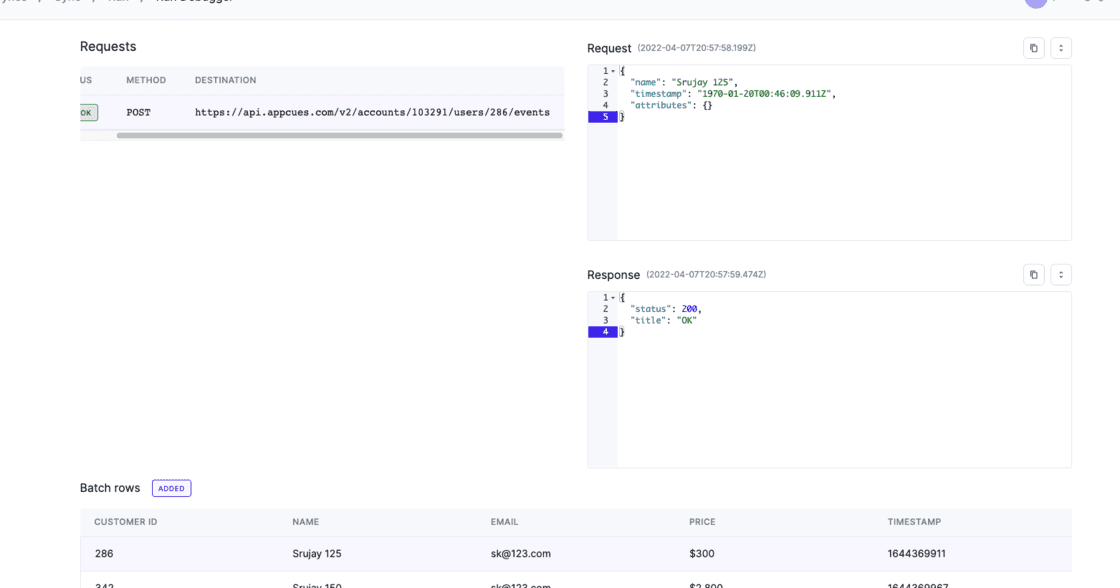Copy the Request JSON payload

pyautogui.click(x=1034, y=47)
